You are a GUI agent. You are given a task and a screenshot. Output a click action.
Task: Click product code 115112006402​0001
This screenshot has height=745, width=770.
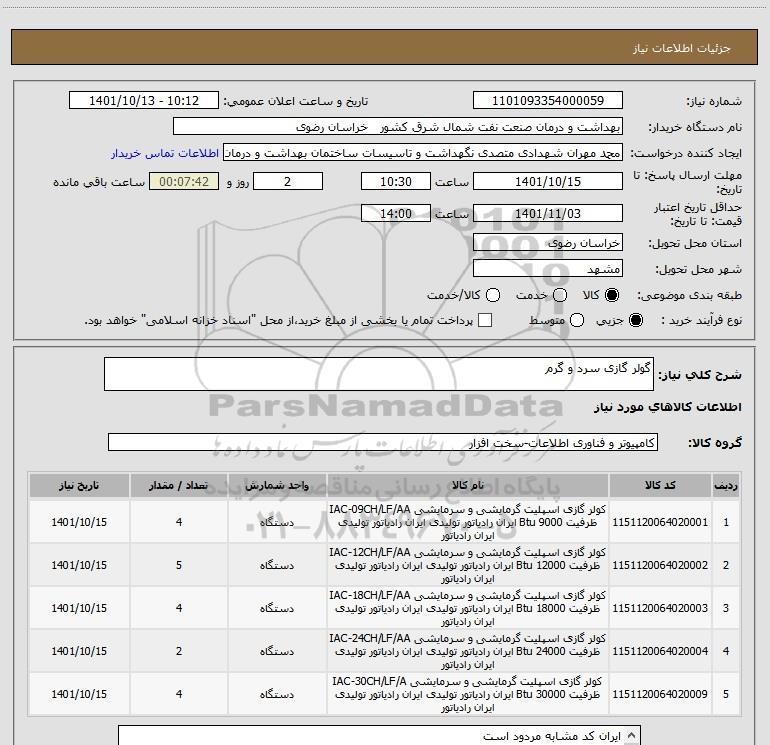(660, 522)
